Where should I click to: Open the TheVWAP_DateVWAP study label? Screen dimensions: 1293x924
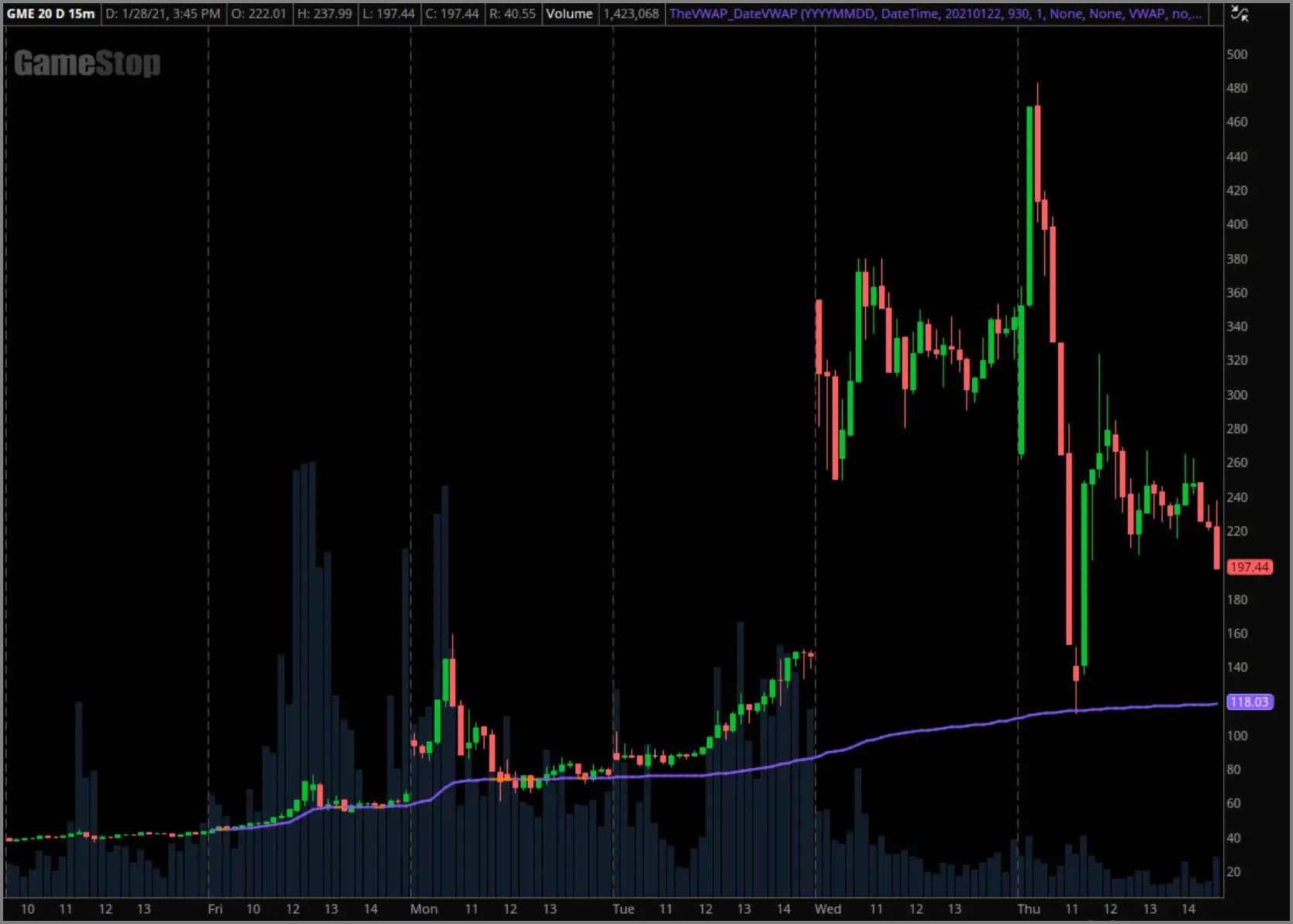click(936, 14)
